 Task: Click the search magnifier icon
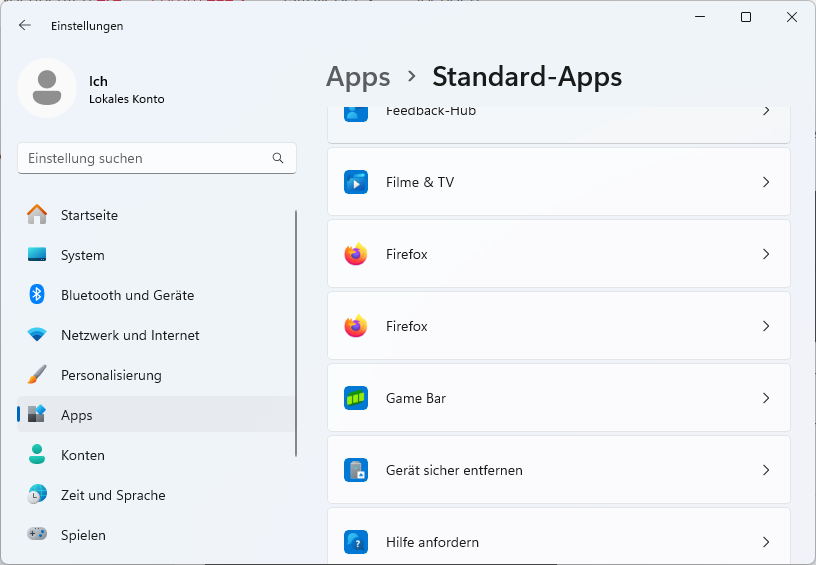pyautogui.click(x=278, y=158)
